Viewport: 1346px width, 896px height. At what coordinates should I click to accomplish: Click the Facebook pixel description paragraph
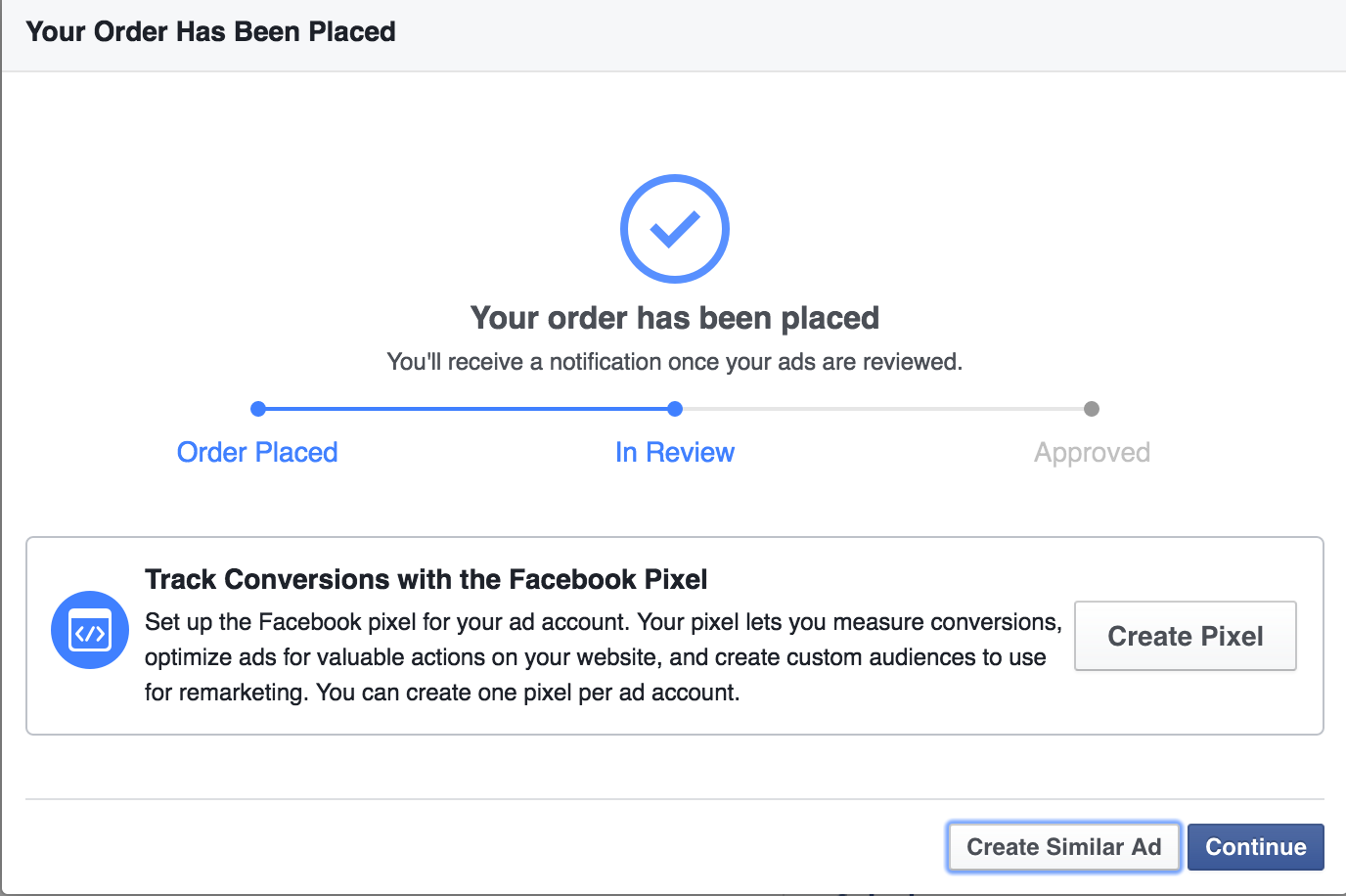pyautogui.click(x=603, y=657)
